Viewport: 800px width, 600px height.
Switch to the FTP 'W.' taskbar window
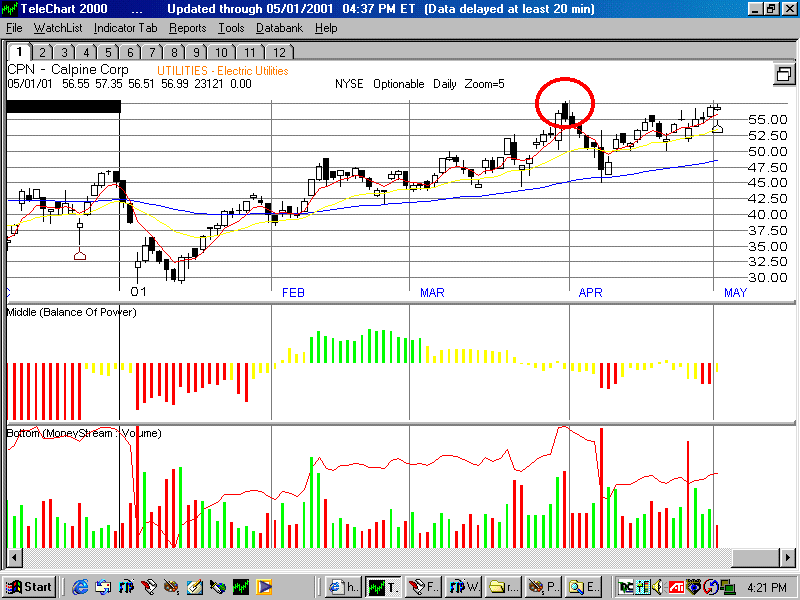tap(463, 587)
